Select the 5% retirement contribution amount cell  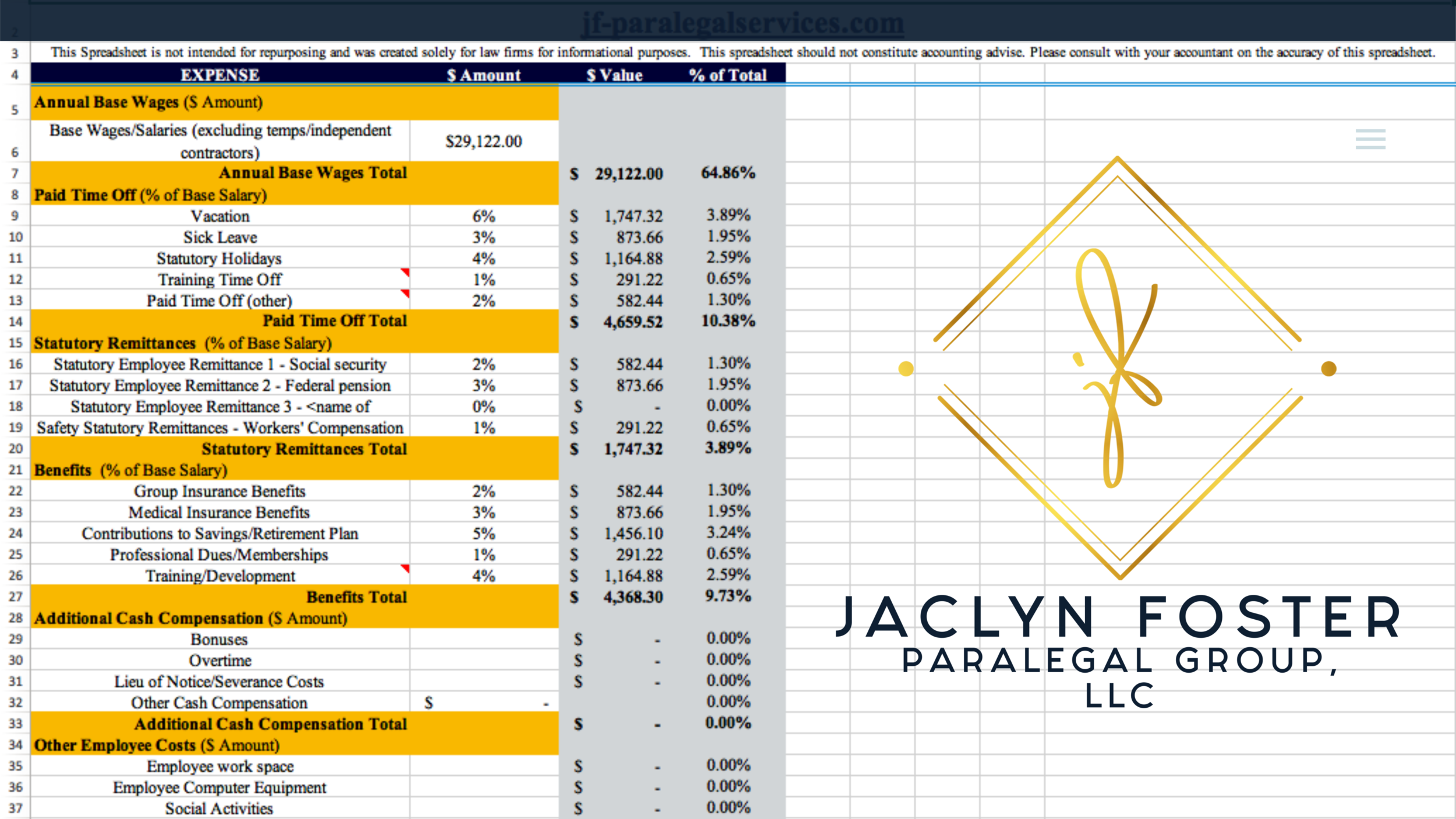(484, 534)
